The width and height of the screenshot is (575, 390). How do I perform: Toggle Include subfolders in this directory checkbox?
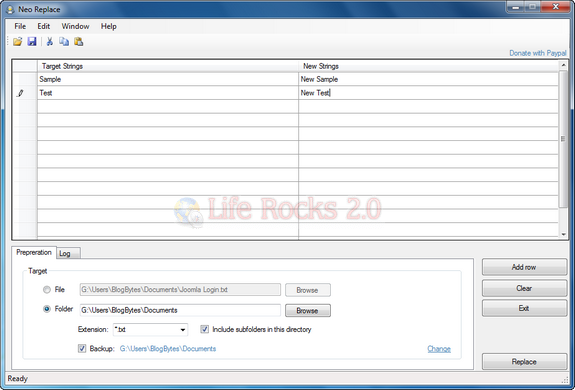204,329
